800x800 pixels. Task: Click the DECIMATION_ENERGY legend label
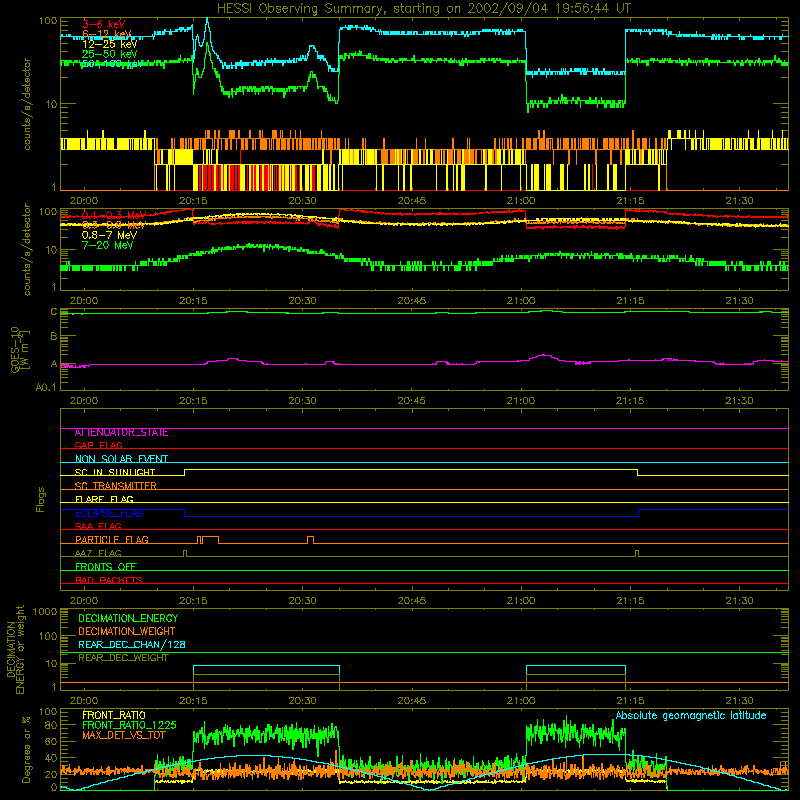[x=128, y=618]
